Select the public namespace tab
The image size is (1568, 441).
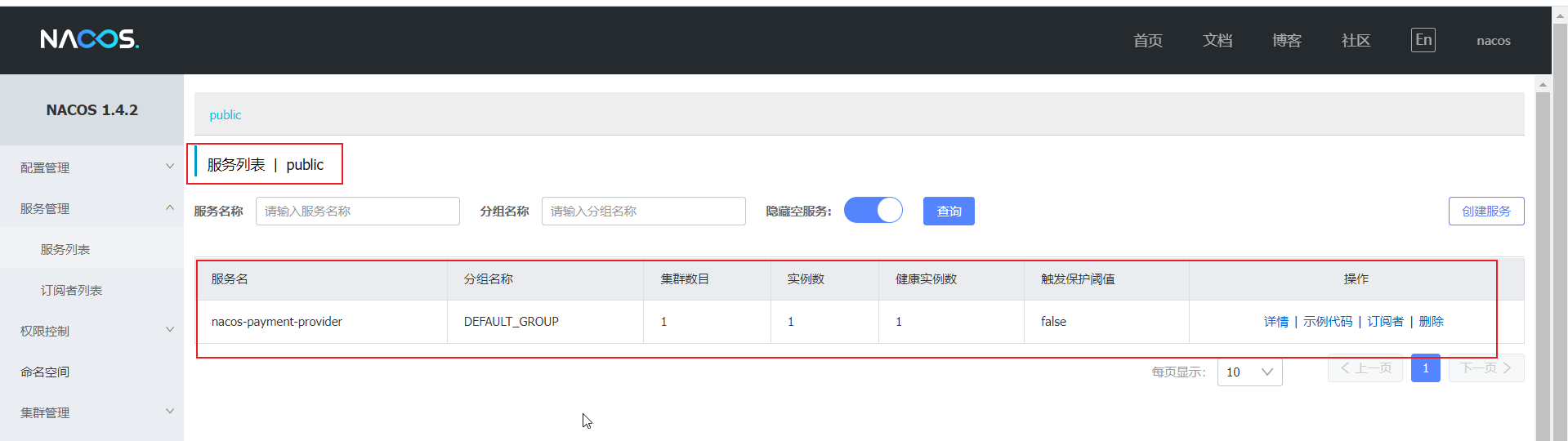coord(225,115)
